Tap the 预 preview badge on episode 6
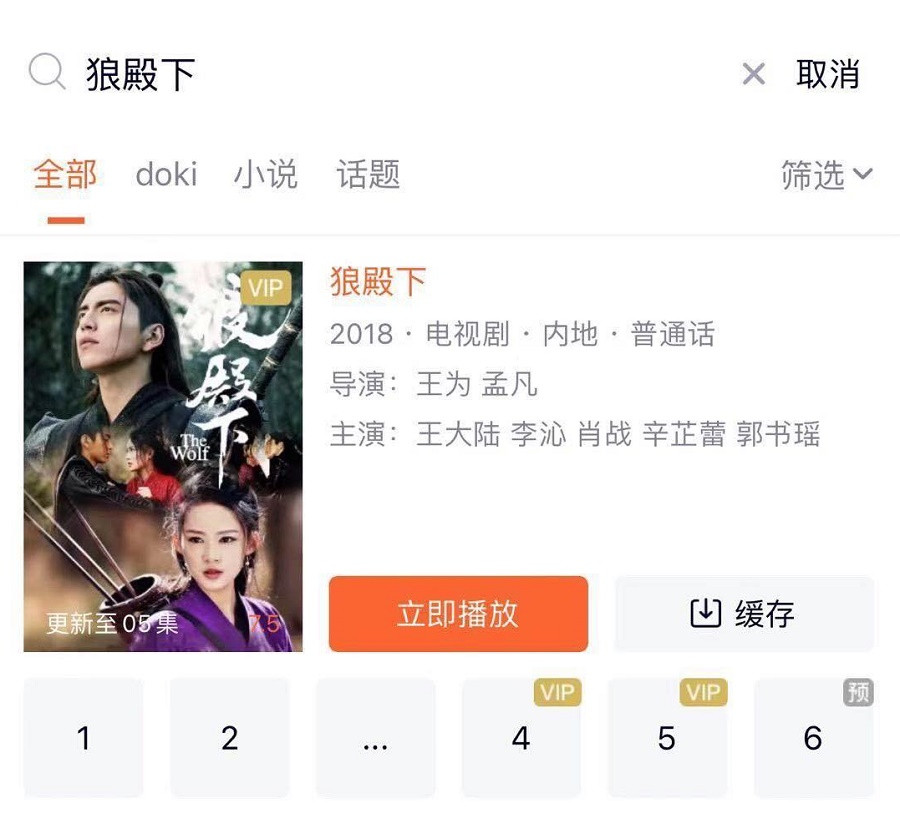 point(858,692)
